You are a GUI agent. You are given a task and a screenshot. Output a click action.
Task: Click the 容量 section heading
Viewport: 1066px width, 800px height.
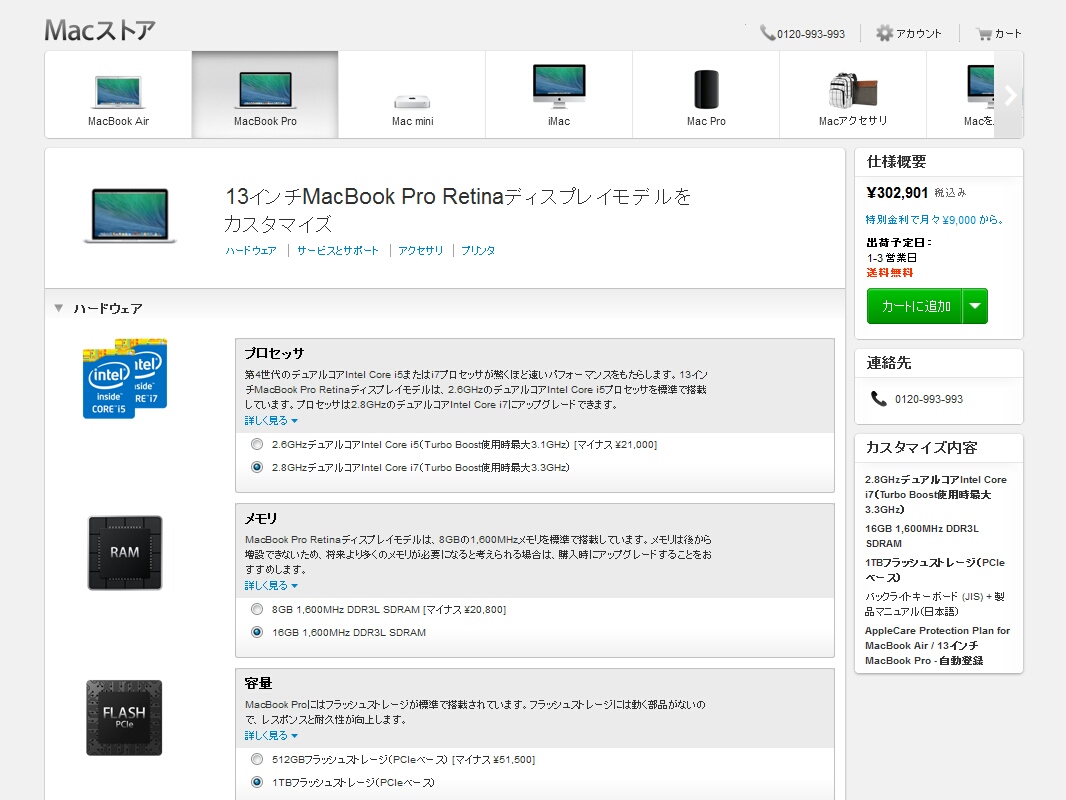258,683
